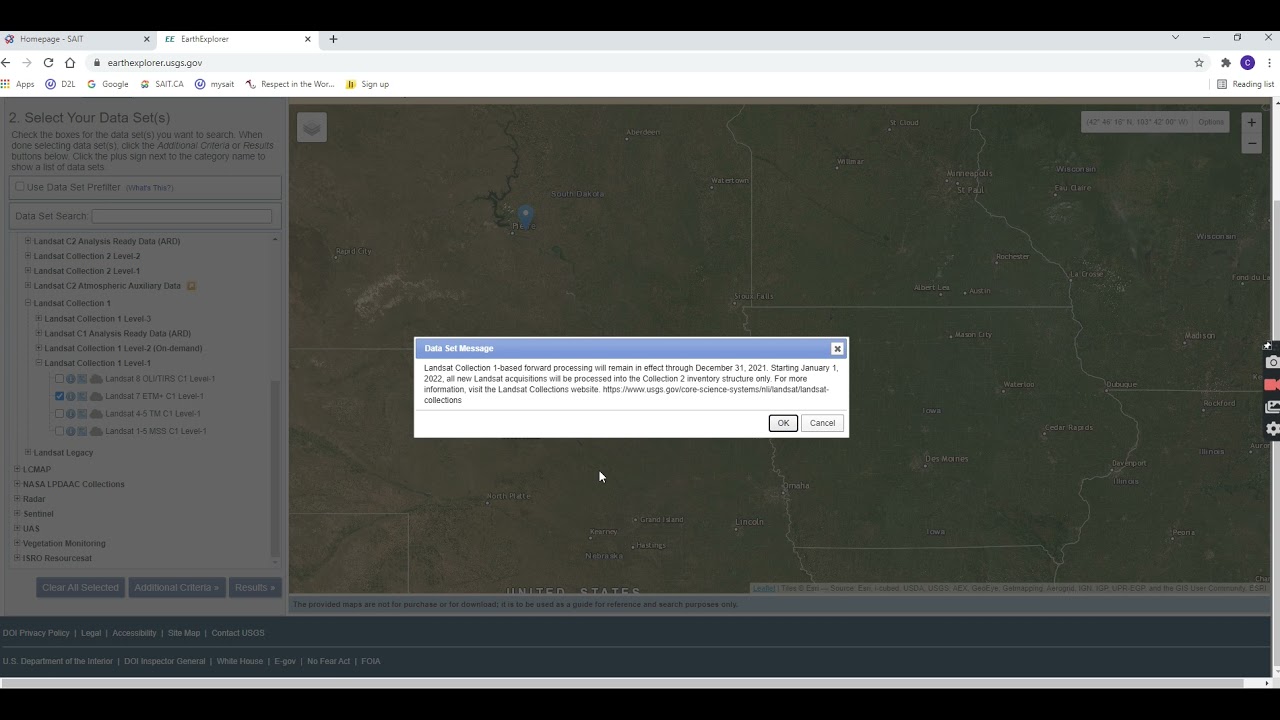Click cloud icon for Landsat 8 OLI/TIRS C1 Level-1
1280x720 pixels.
pyautogui.click(x=96, y=379)
